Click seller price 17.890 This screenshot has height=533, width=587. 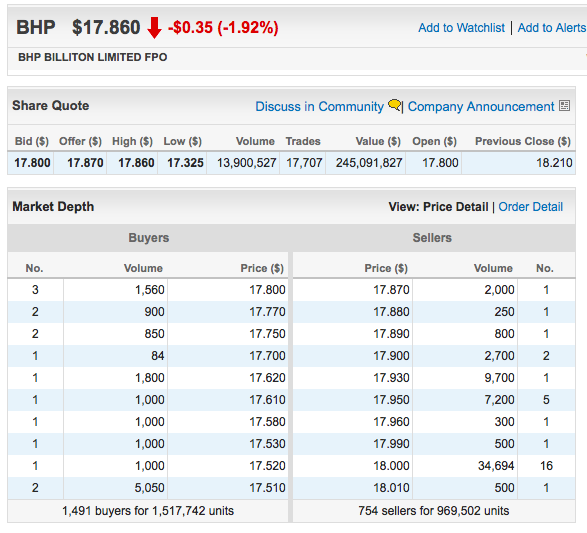(391, 334)
